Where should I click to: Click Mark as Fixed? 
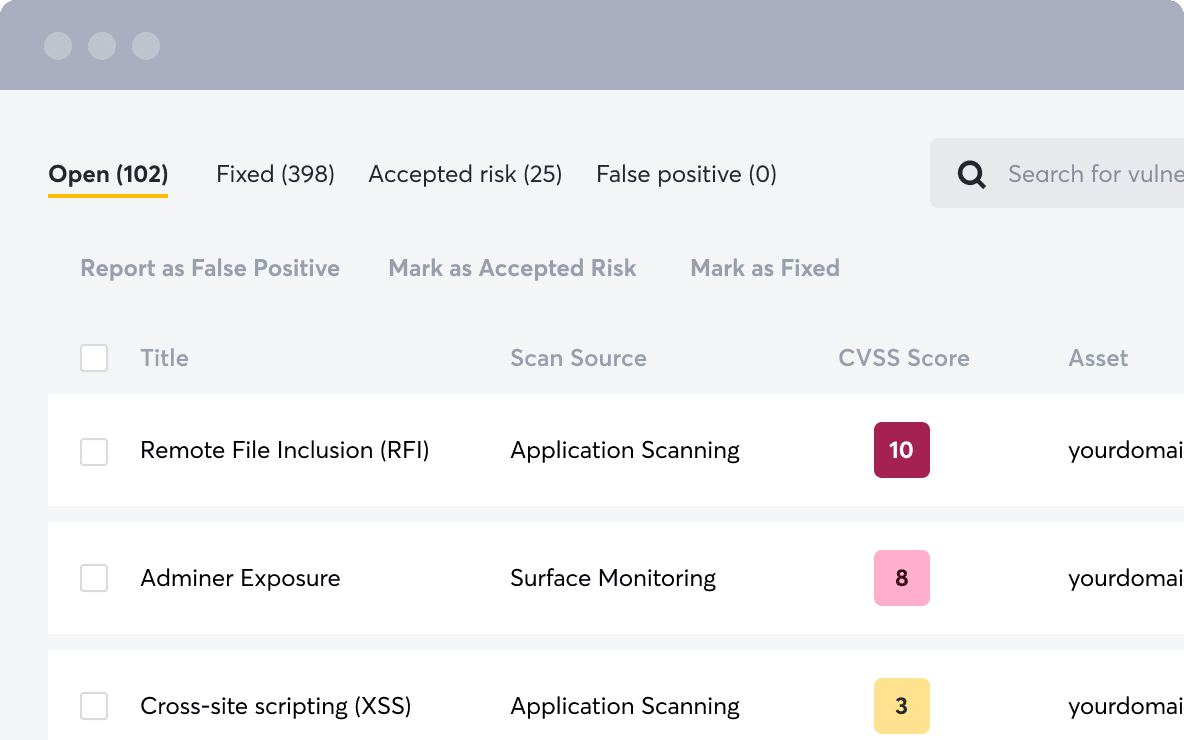tap(765, 268)
